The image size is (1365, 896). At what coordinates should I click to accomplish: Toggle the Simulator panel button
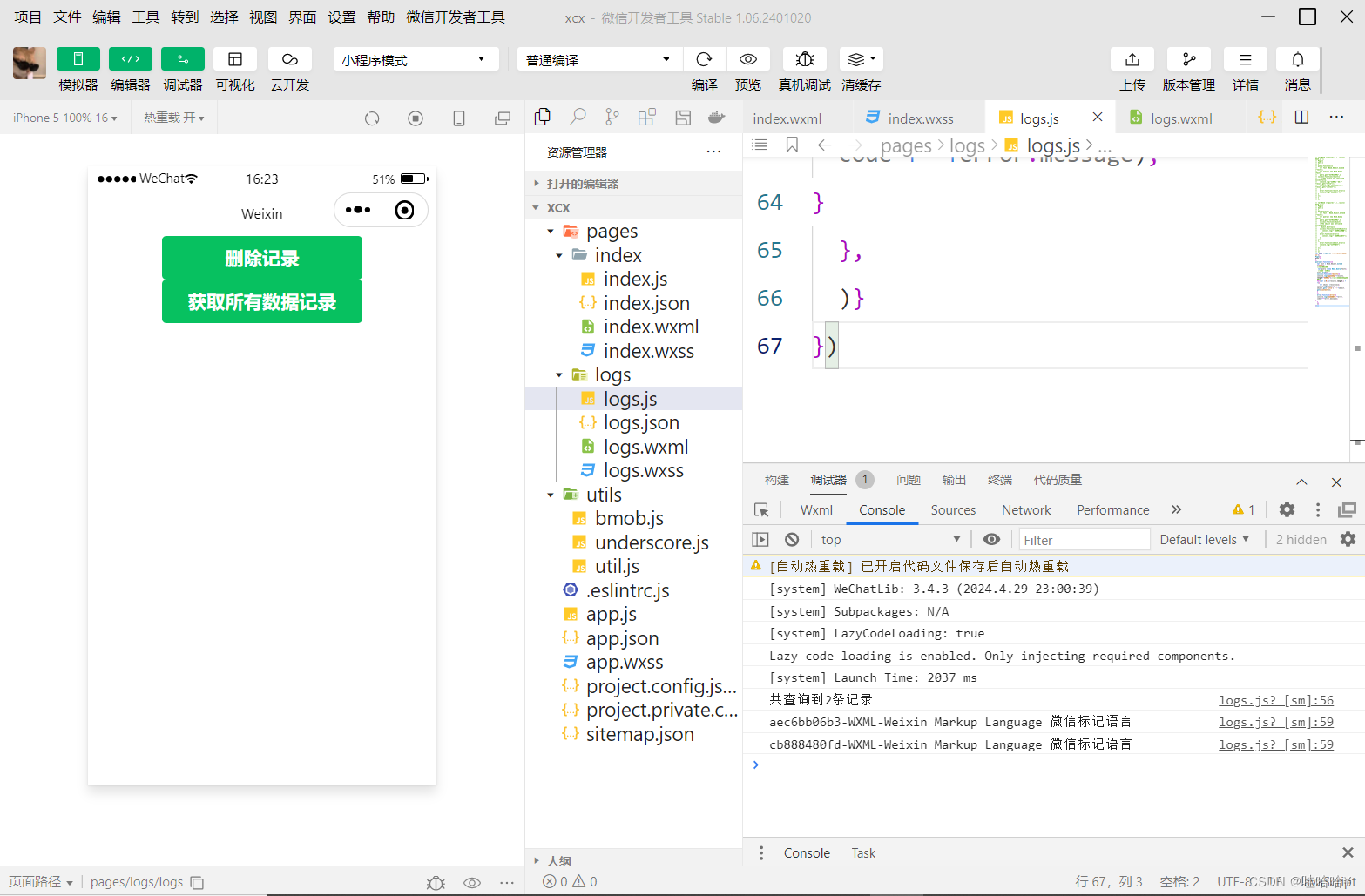tap(78, 59)
